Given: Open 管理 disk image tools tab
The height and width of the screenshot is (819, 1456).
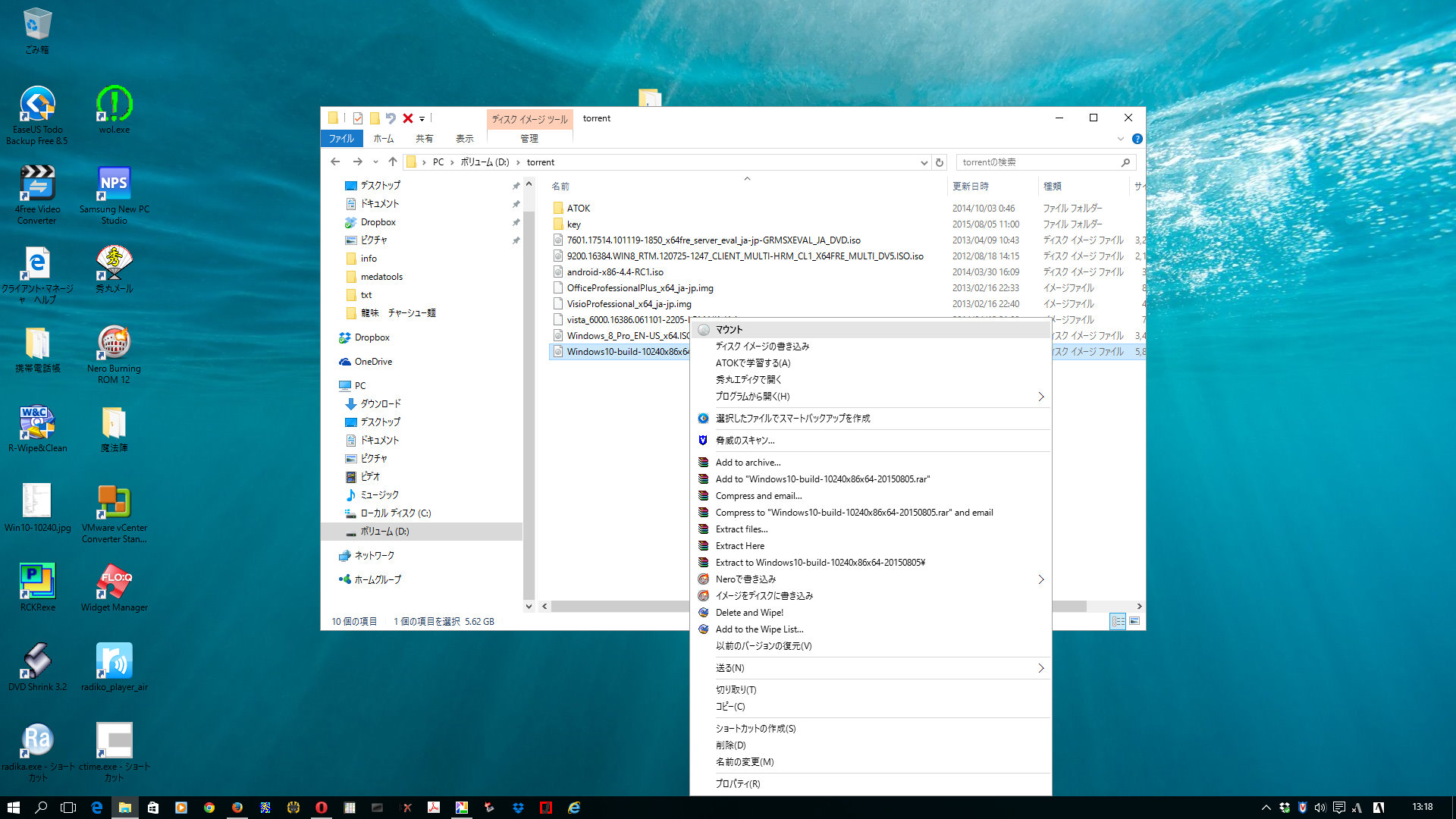Looking at the screenshot, I should click(529, 139).
